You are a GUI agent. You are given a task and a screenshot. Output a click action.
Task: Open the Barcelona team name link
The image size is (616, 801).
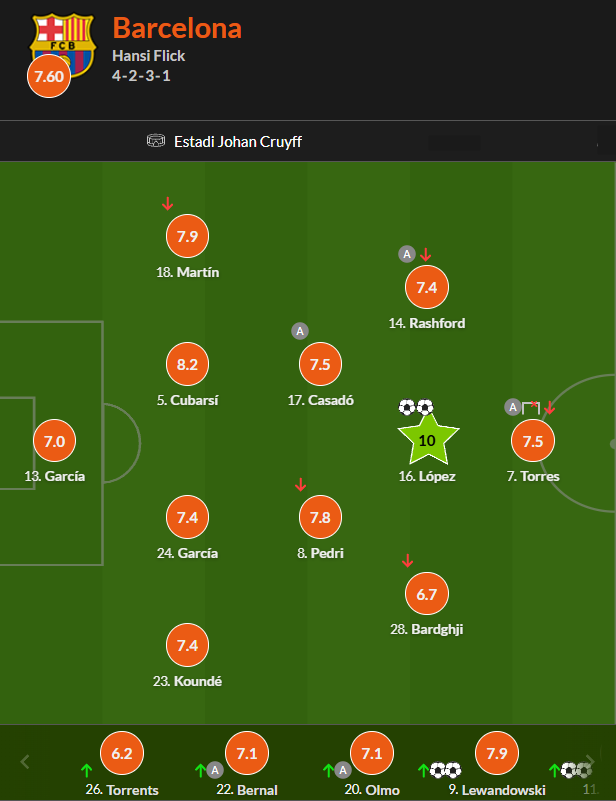coord(177,28)
